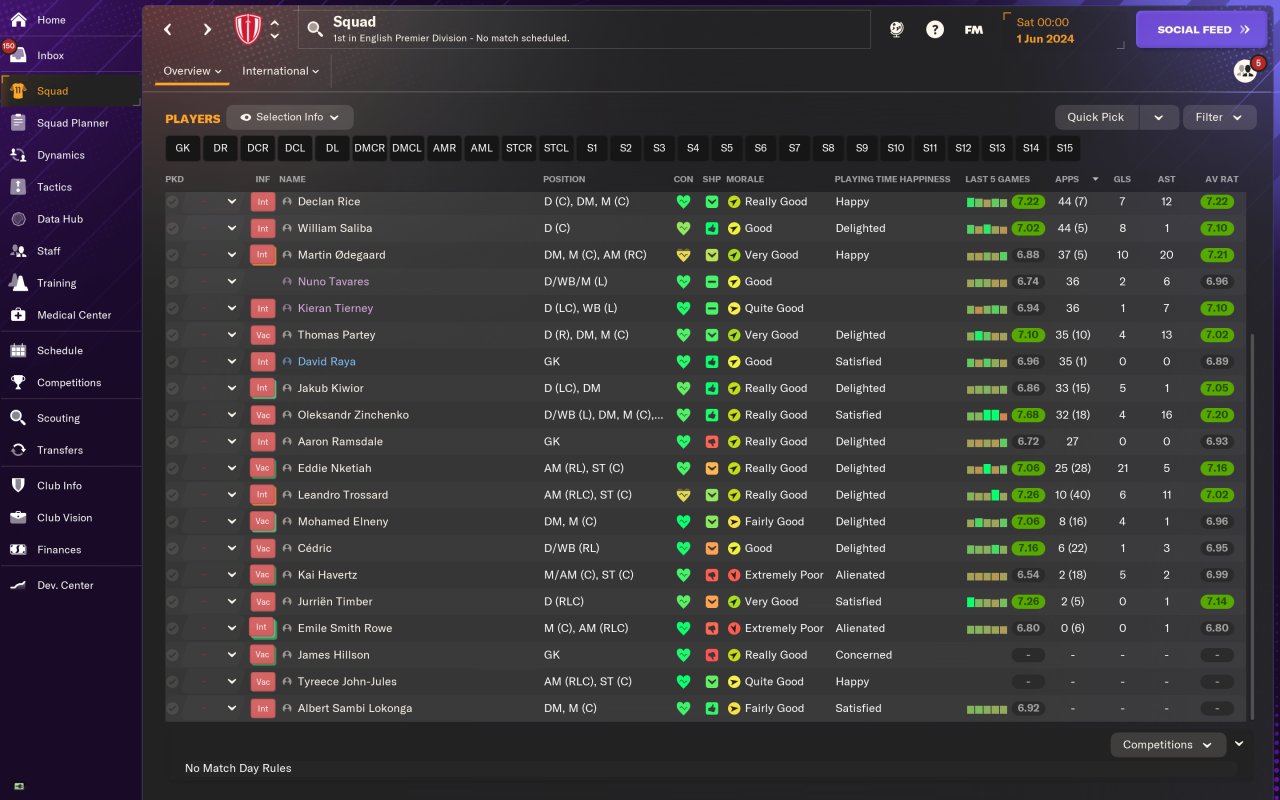
Task: Open Nuno Tavares' player profile
Action: (333, 282)
